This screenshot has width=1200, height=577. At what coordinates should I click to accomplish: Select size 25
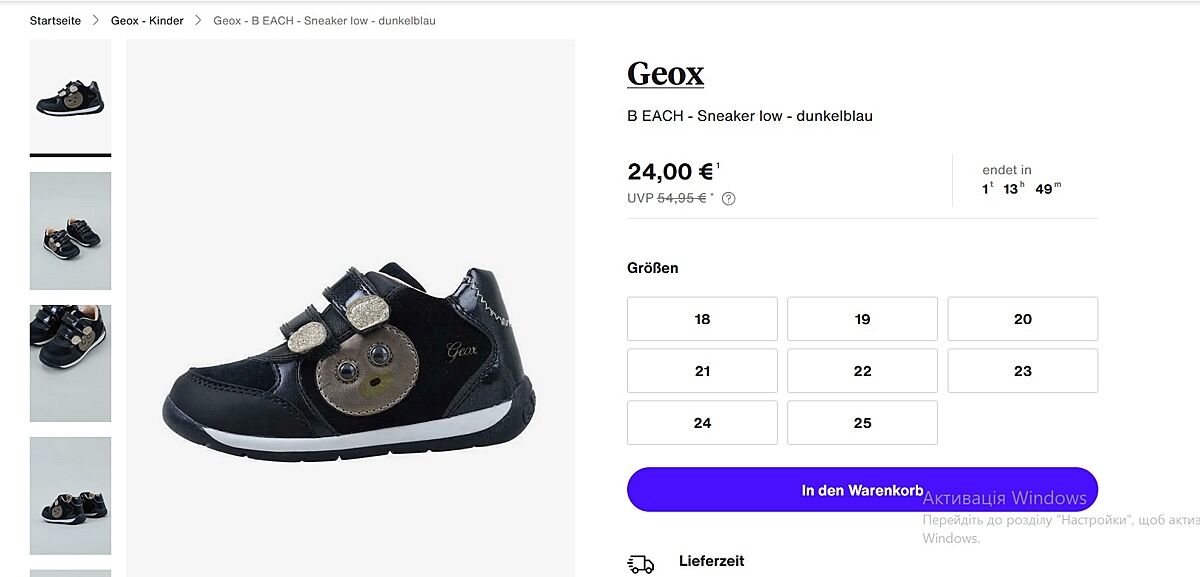click(x=862, y=423)
